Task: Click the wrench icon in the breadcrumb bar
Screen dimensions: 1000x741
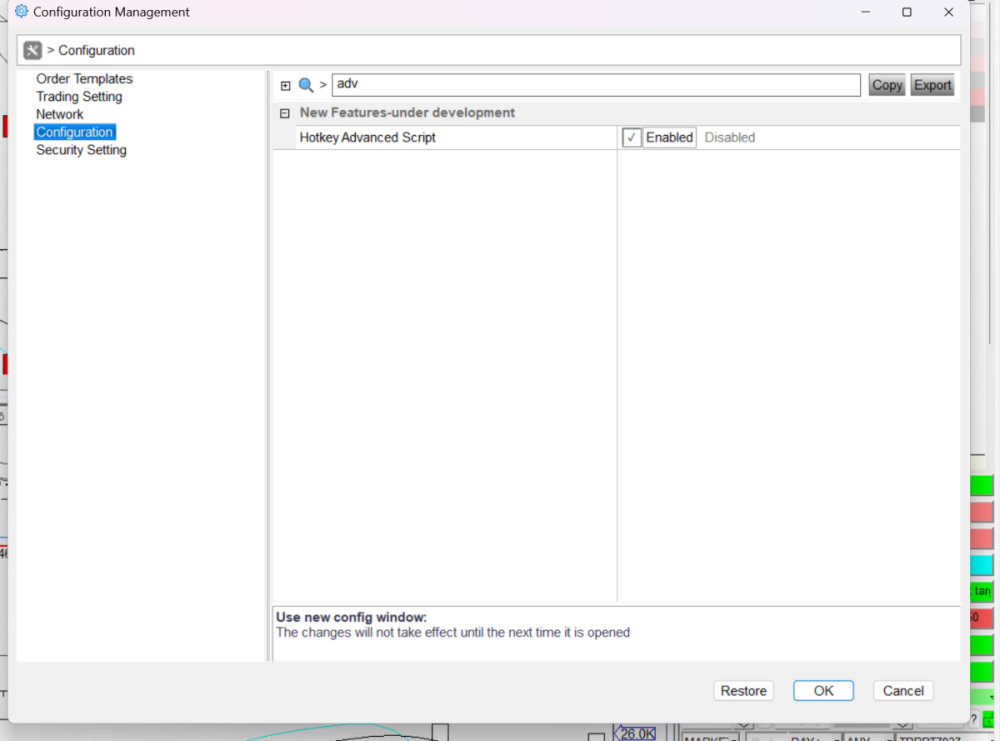Action: [x=33, y=50]
